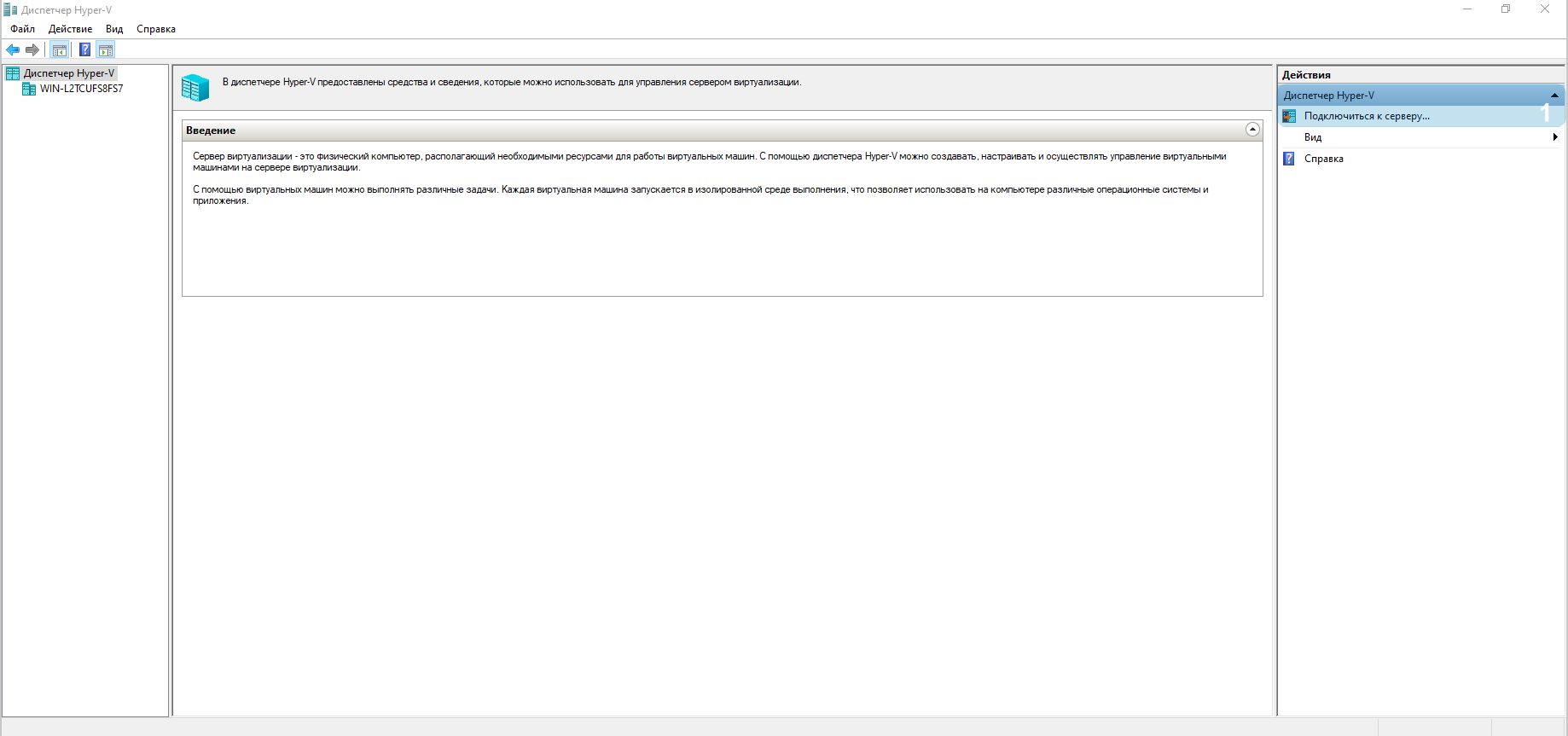Open the window system menu icon in title bar
The height and width of the screenshot is (736, 1568).
click(10, 9)
